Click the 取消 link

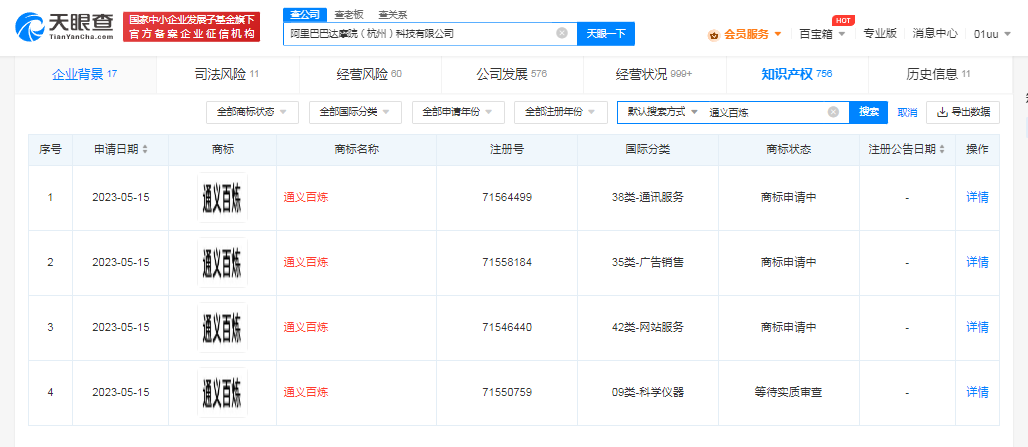(x=907, y=112)
